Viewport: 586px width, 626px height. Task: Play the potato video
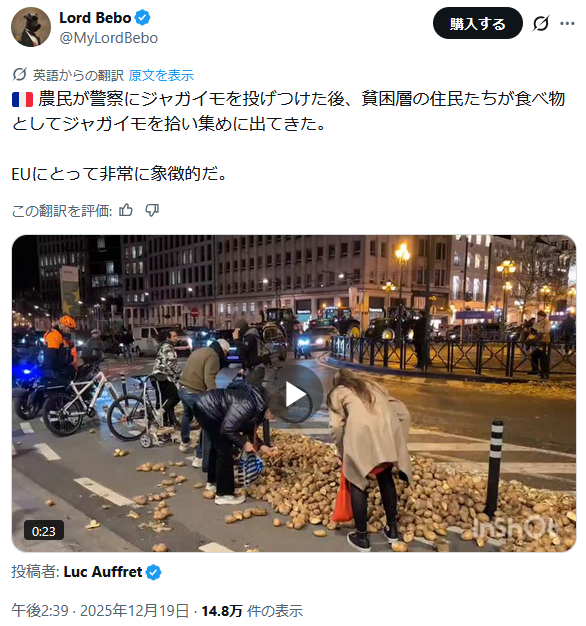point(295,394)
